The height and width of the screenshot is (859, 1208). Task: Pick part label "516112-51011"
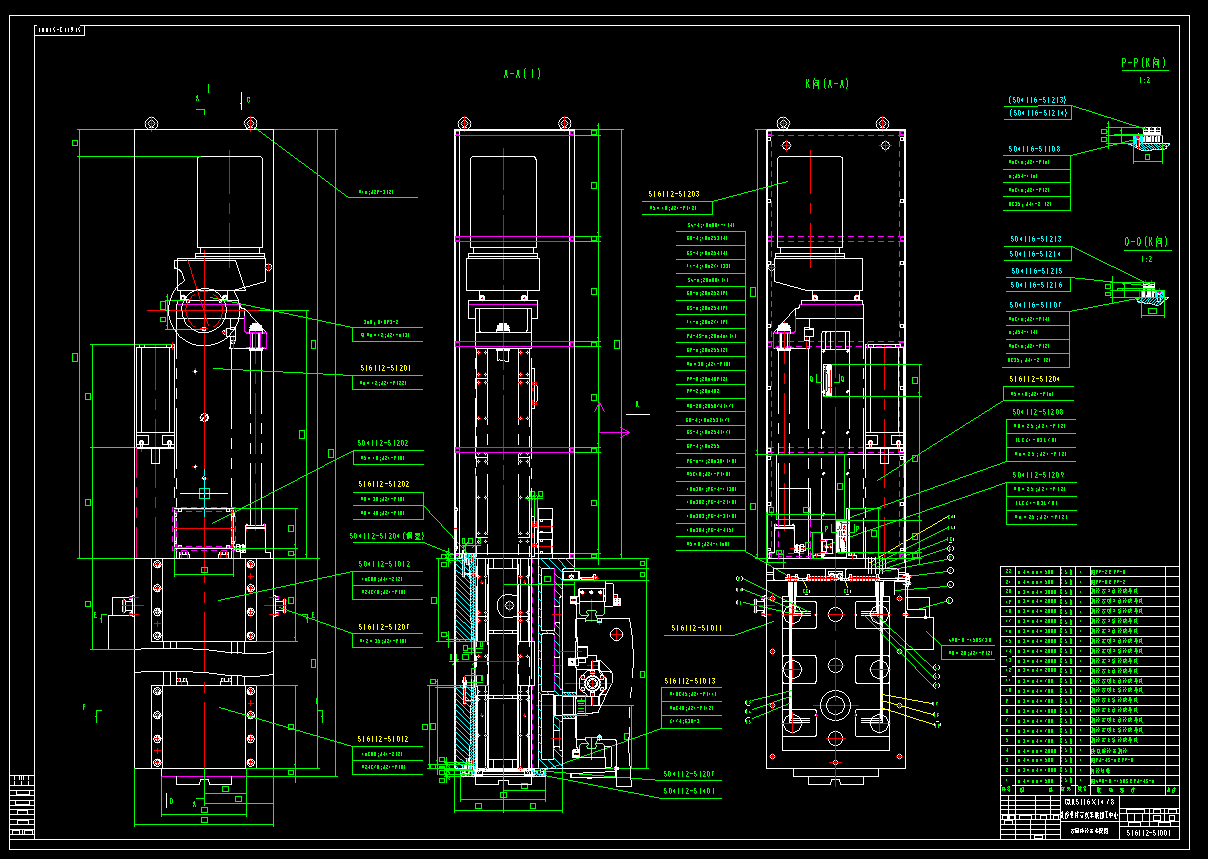(696, 630)
